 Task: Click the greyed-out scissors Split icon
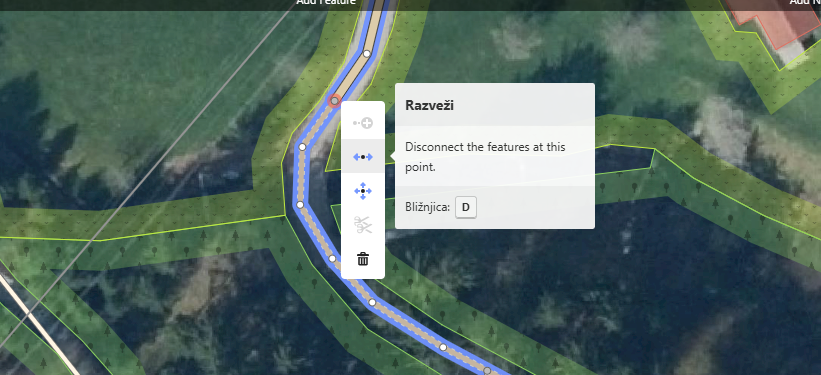pos(363,225)
